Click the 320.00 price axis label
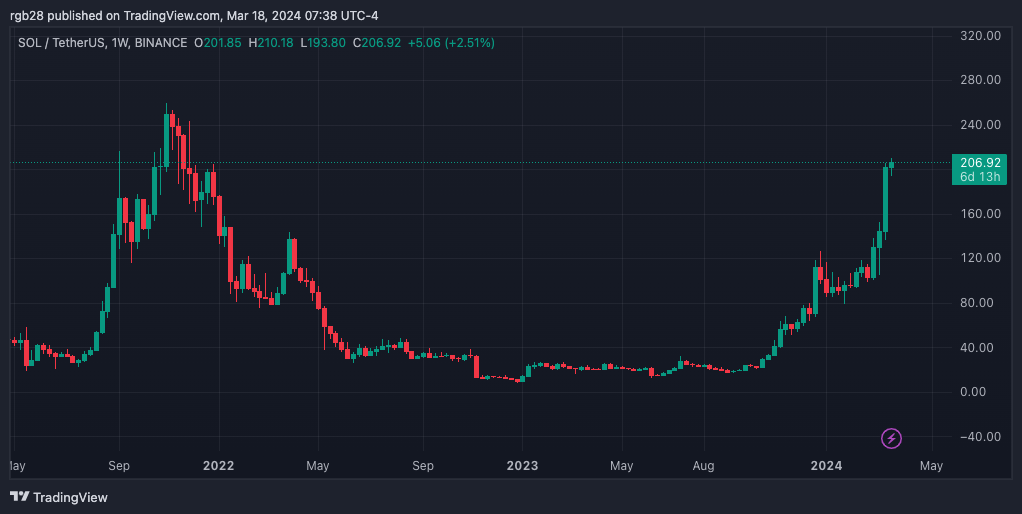 [x=980, y=36]
